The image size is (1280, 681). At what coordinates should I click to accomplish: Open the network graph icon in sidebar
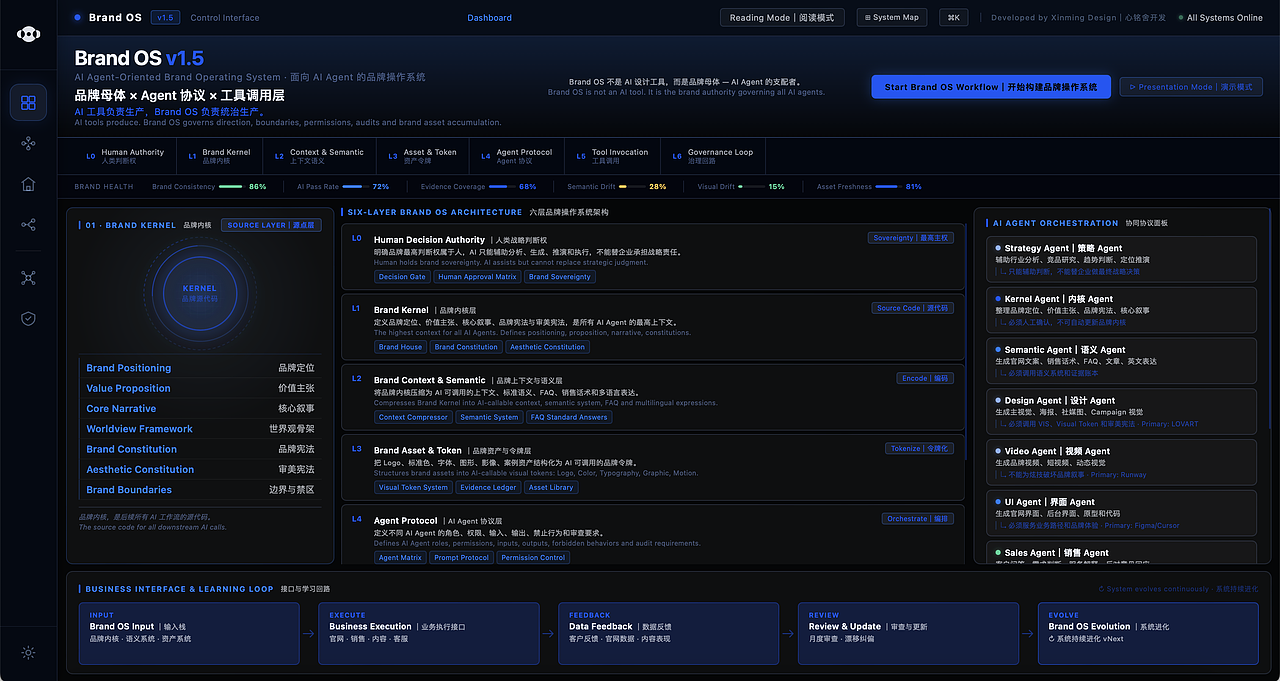click(x=28, y=278)
